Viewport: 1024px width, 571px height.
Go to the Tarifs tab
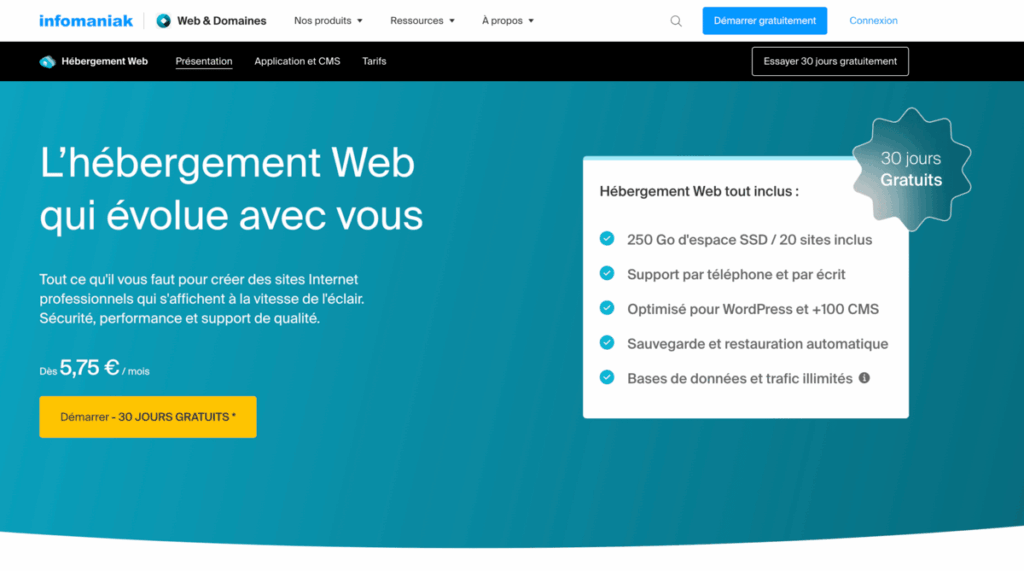(x=374, y=61)
